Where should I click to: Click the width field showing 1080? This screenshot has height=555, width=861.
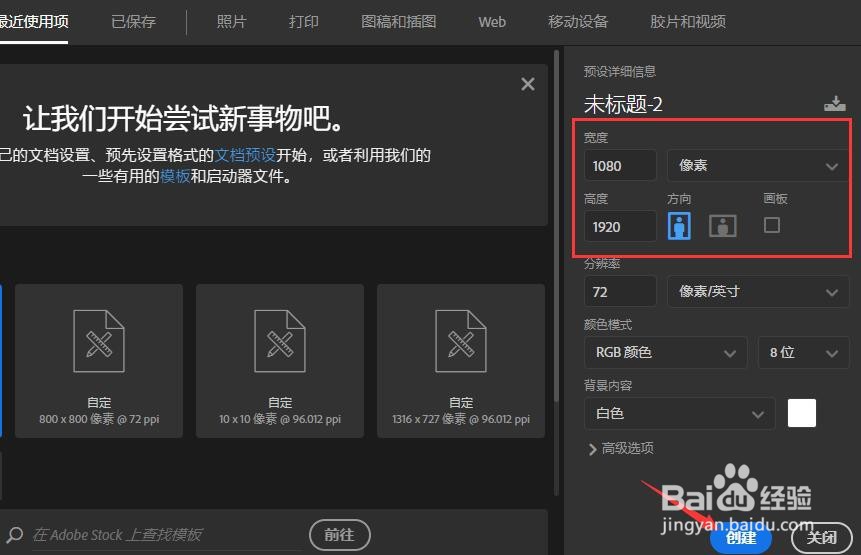pos(620,165)
